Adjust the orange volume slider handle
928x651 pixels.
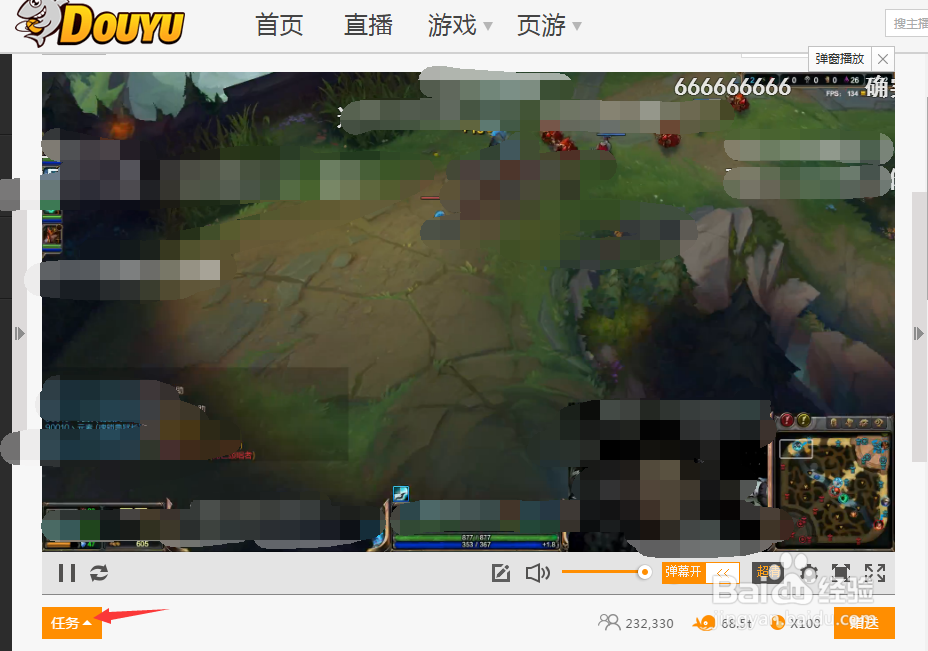(645, 572)
